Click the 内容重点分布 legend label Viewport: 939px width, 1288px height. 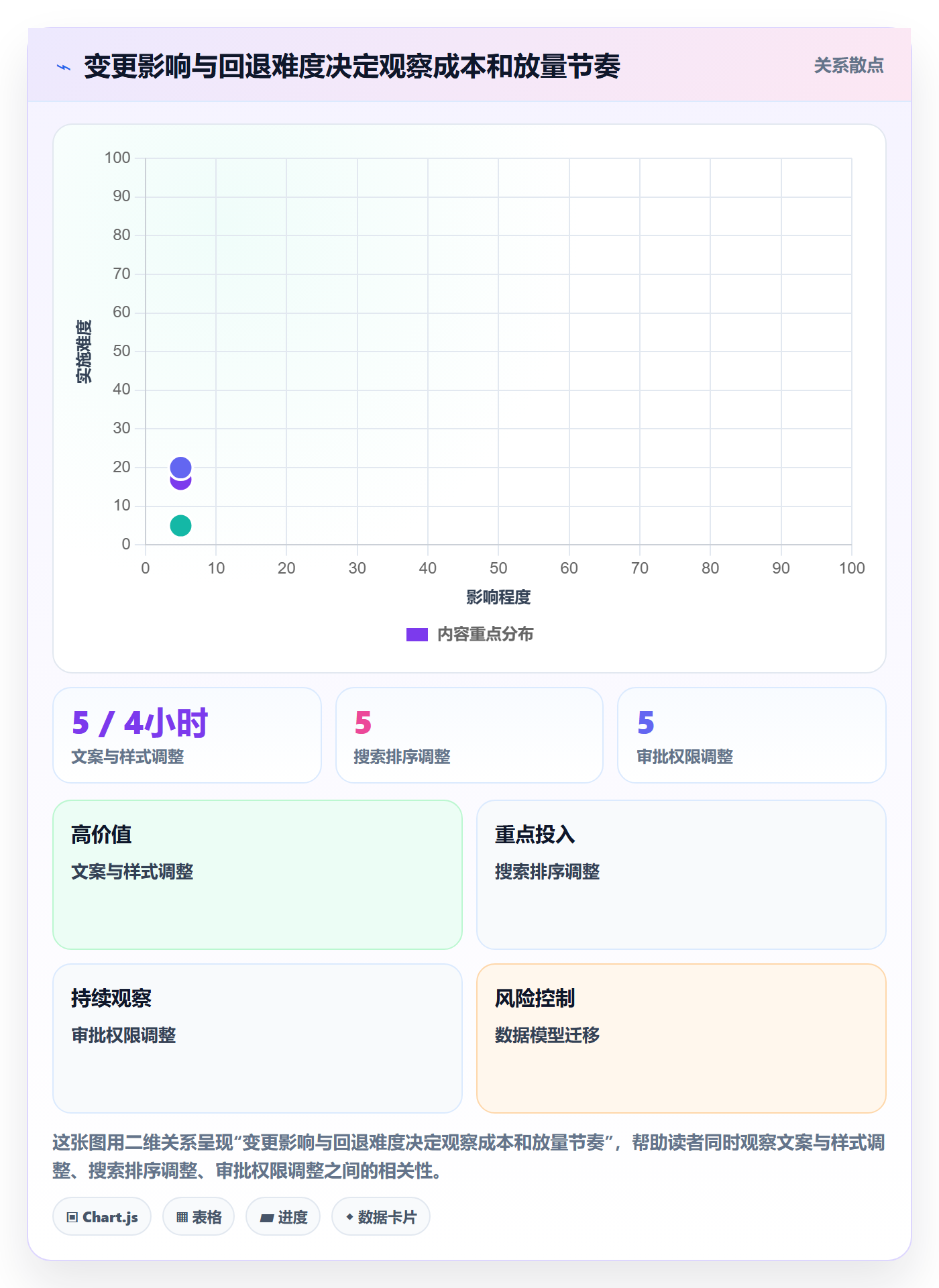pyautogui.click(x=485, y=635)
